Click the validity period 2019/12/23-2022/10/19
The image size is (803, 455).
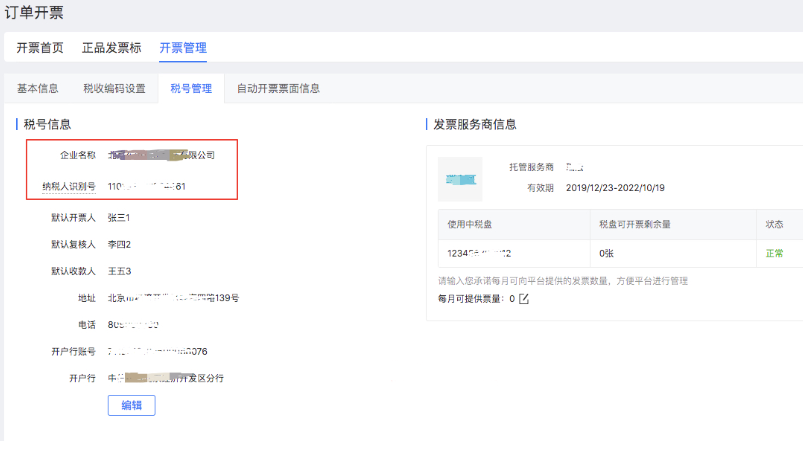[x=615, y=187]
